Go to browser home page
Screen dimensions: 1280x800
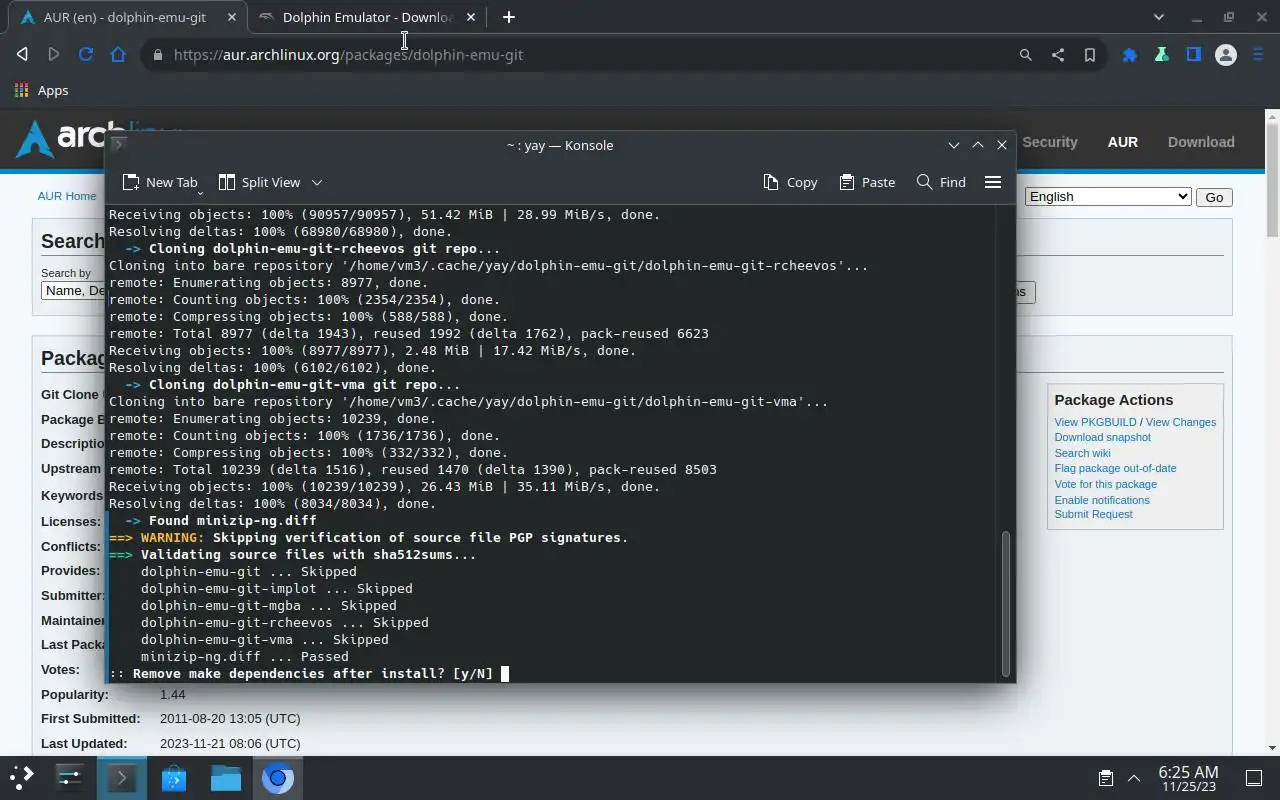(x=118, y=55)
